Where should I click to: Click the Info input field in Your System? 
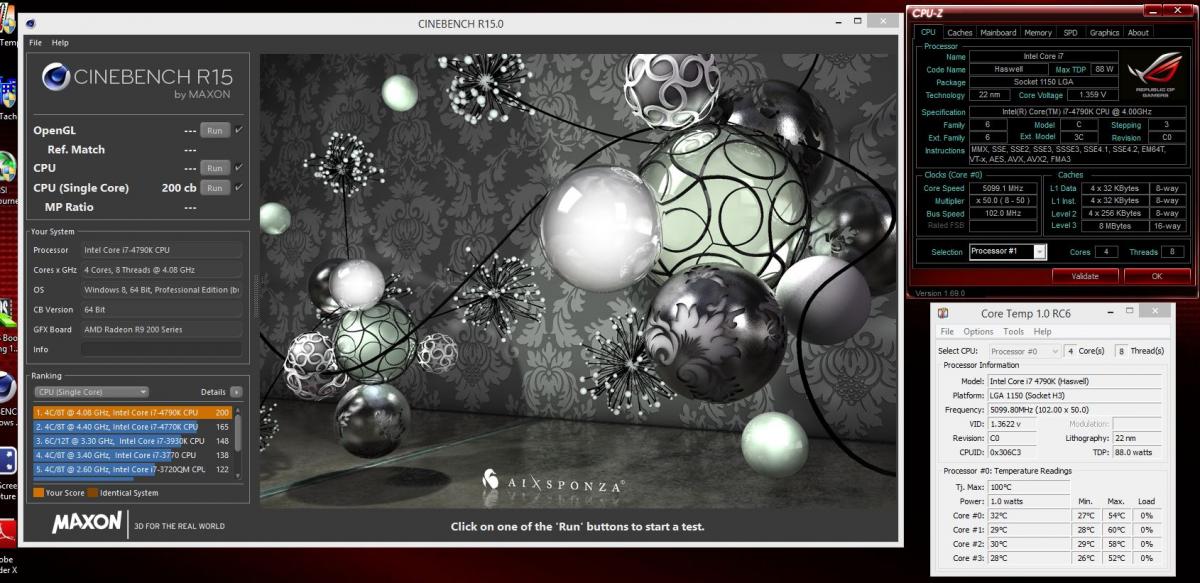161,349
